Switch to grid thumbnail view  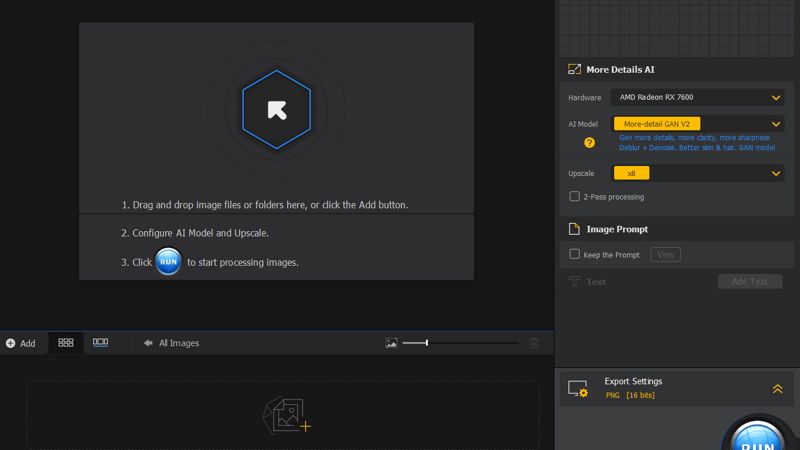(x=66, y=343)
